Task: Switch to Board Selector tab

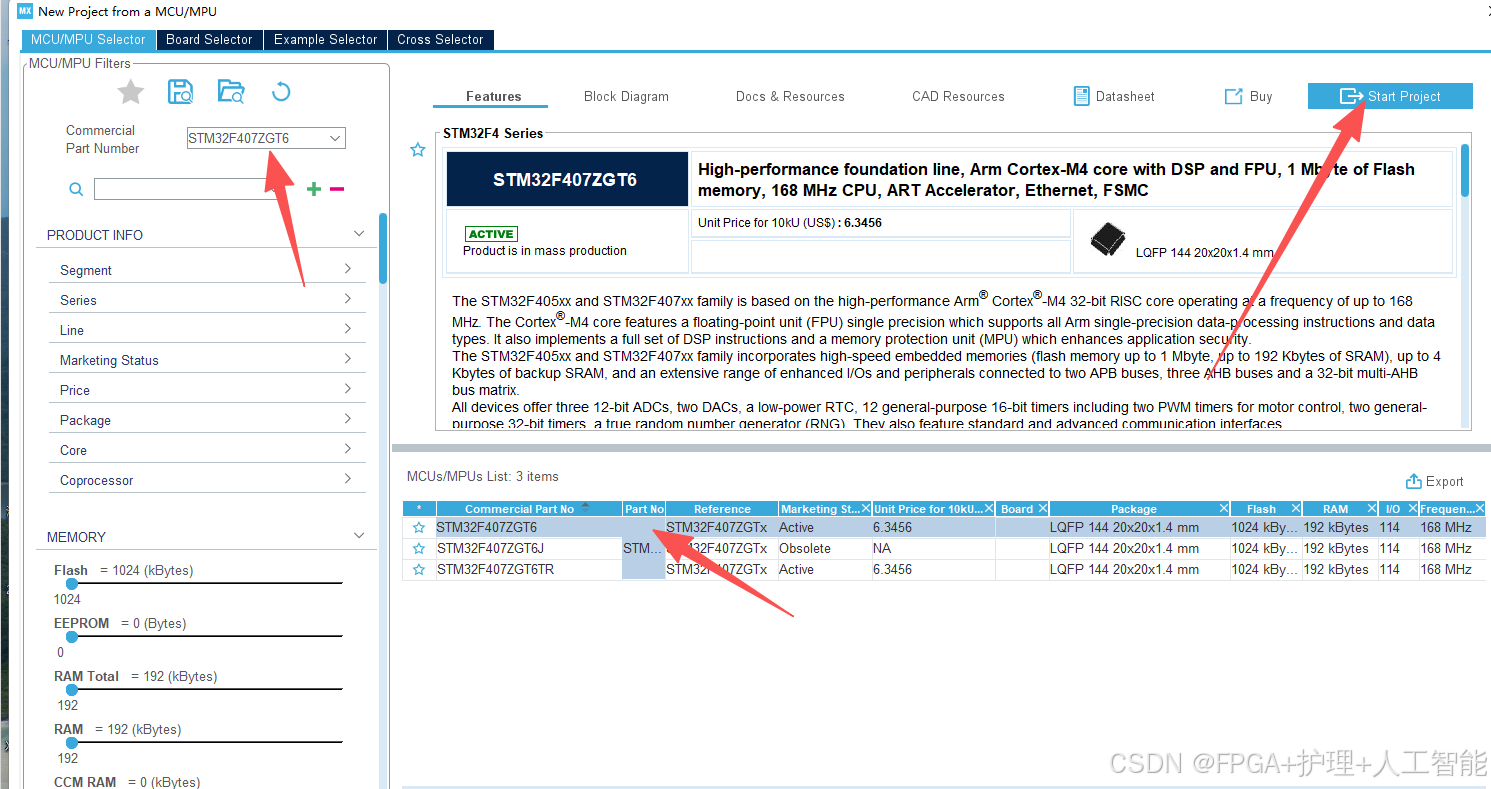Action: click(209, 39)
